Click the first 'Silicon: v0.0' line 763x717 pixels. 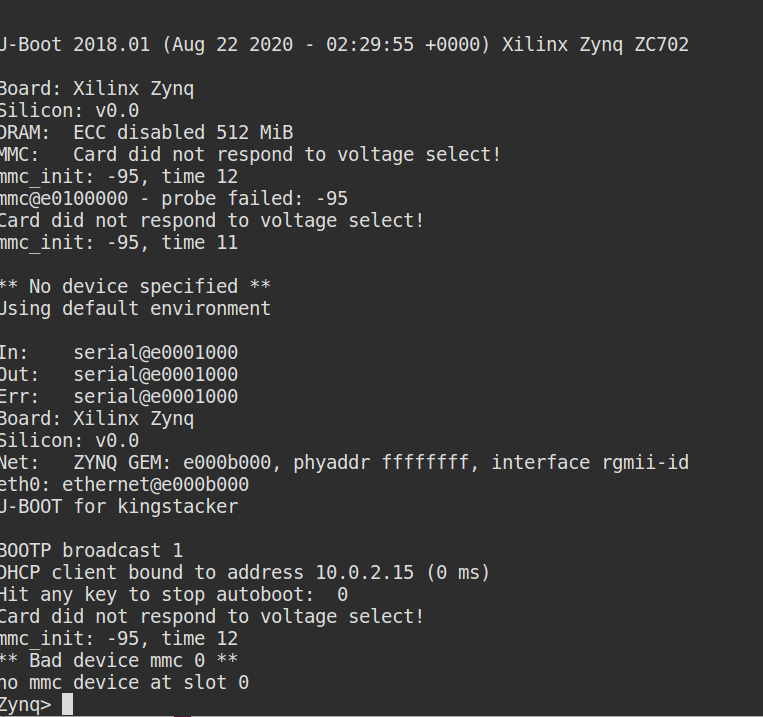70,110
